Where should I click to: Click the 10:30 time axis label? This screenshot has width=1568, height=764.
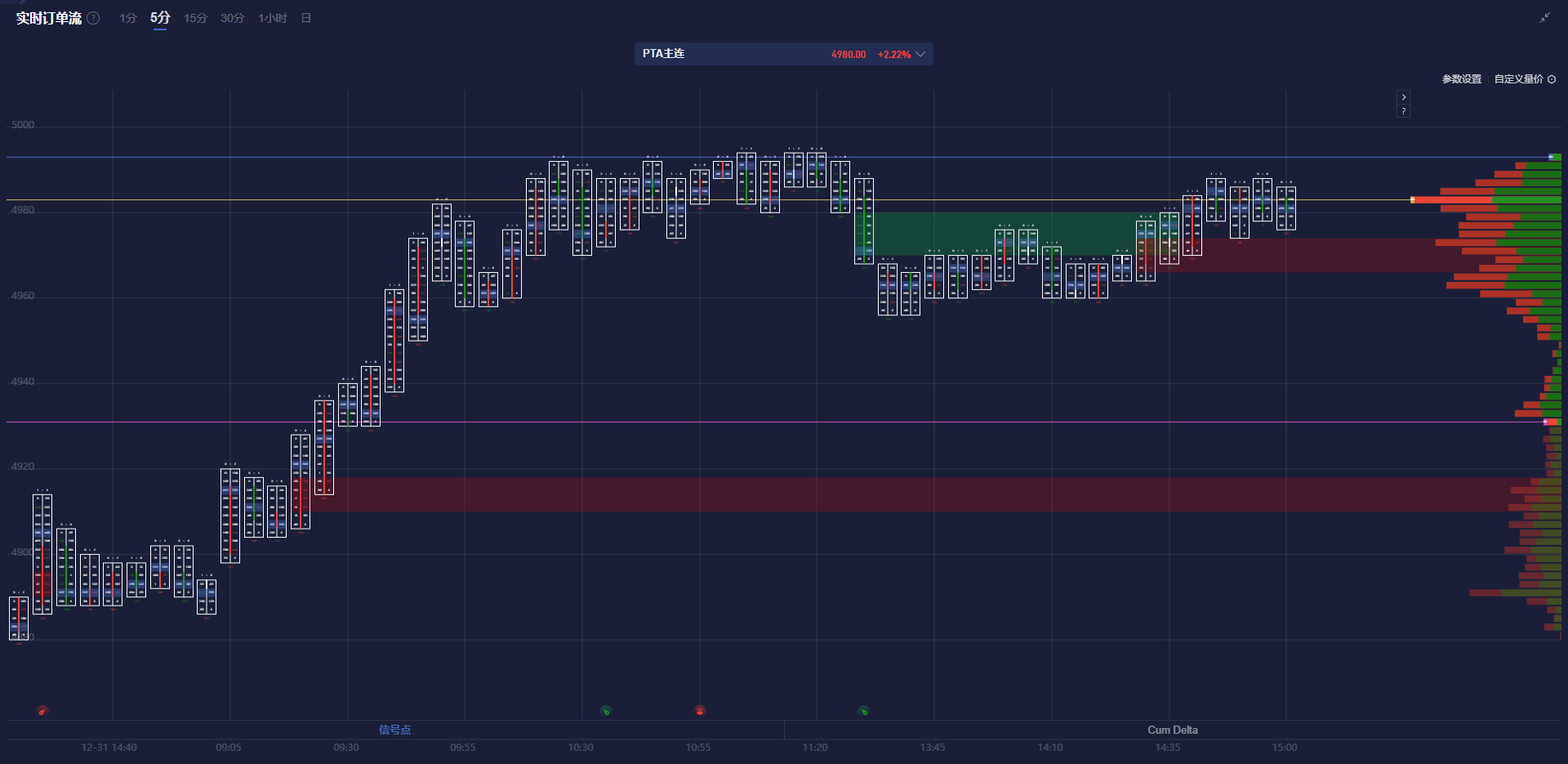point(581,748)
